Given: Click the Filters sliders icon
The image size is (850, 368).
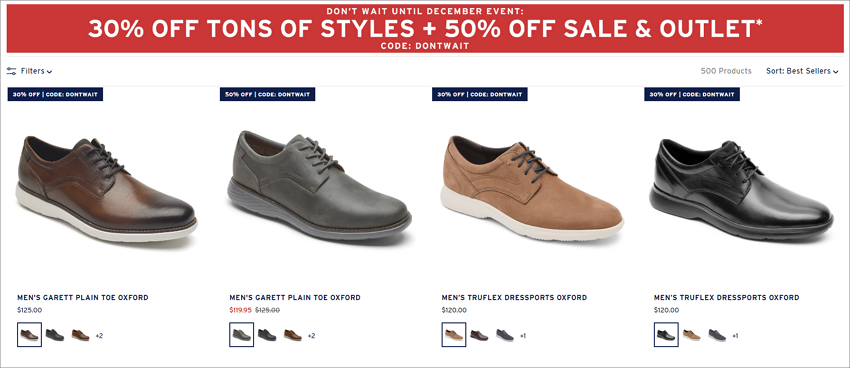Looking at the screenshot, I should 11,71.
